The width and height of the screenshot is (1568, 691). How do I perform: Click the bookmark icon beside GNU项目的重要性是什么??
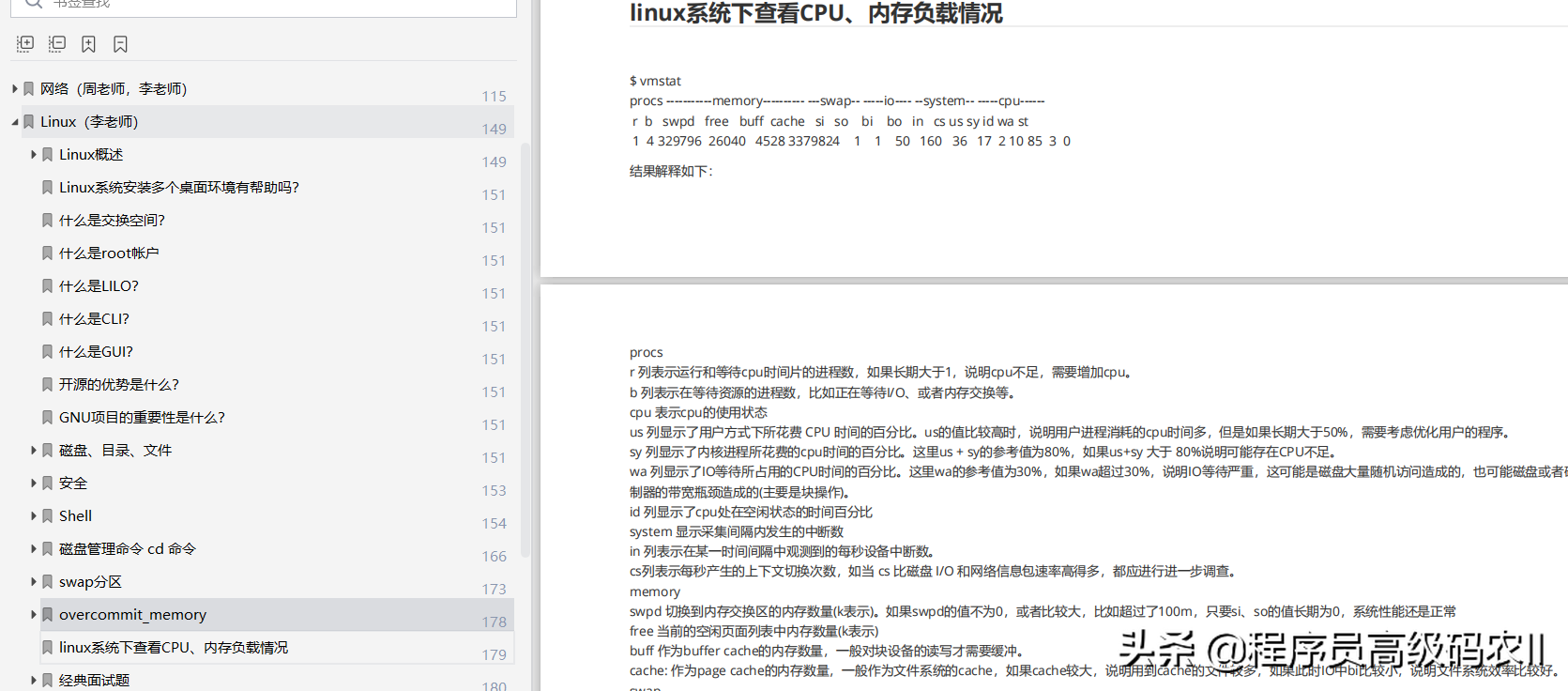click(x=47, y=417)
